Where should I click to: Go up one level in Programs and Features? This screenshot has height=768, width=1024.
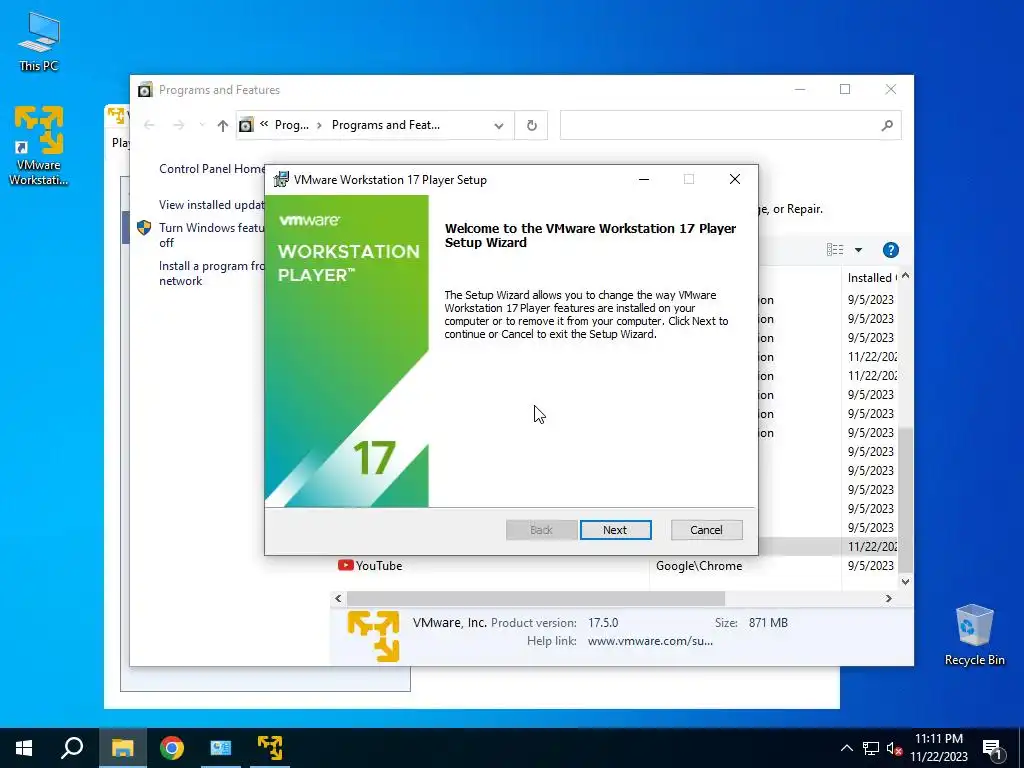pos(223,125)
